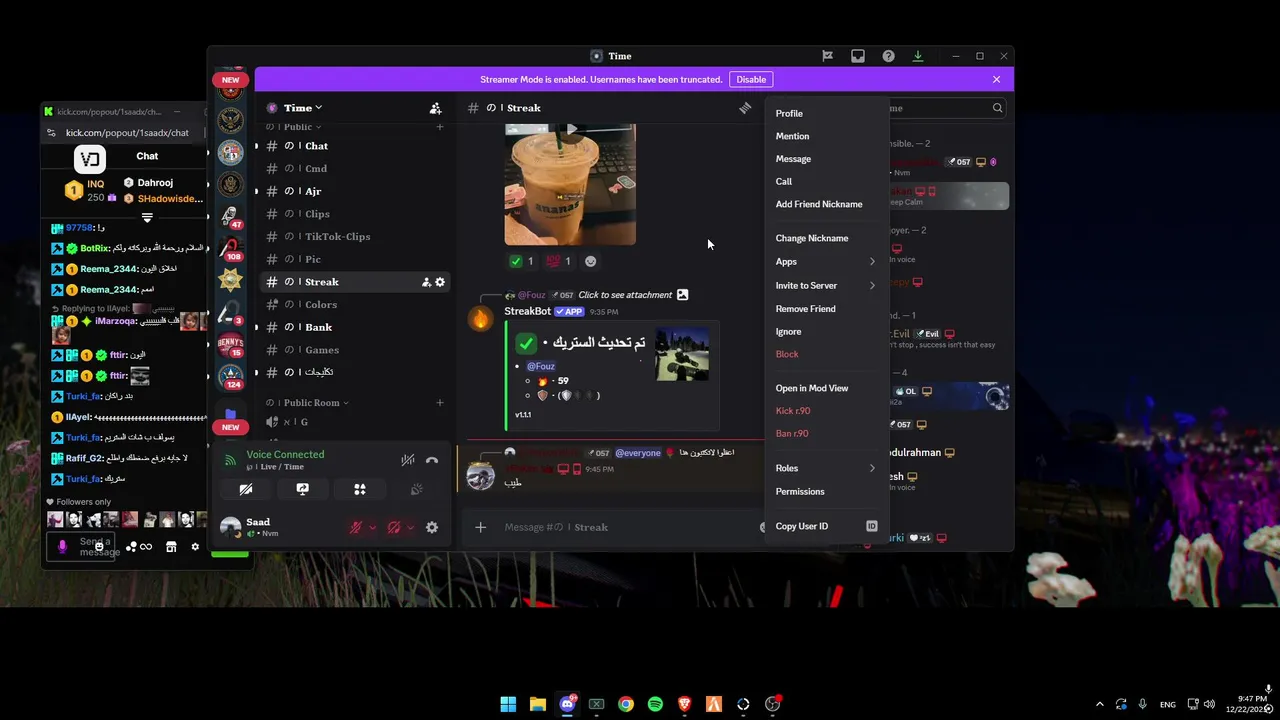The width and height of the screenshot is (1280, 720).
Task: Open the Ajr text channel
Action: pos(353,191)
